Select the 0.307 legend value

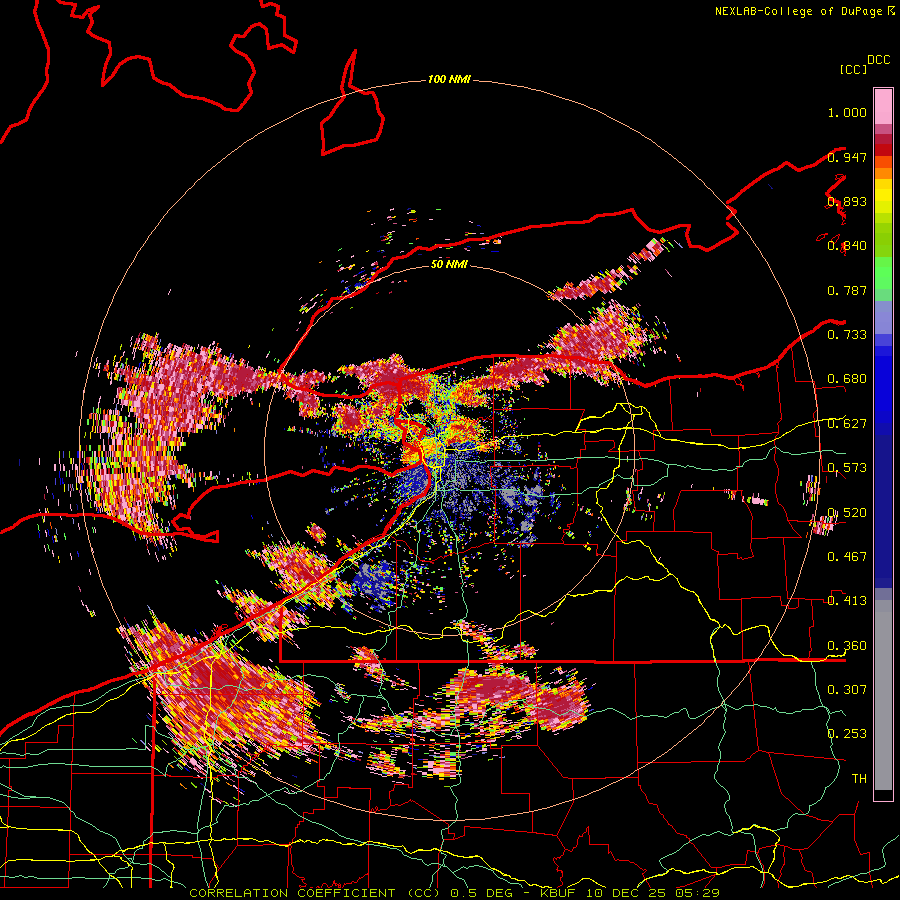(x=847, y=690)
